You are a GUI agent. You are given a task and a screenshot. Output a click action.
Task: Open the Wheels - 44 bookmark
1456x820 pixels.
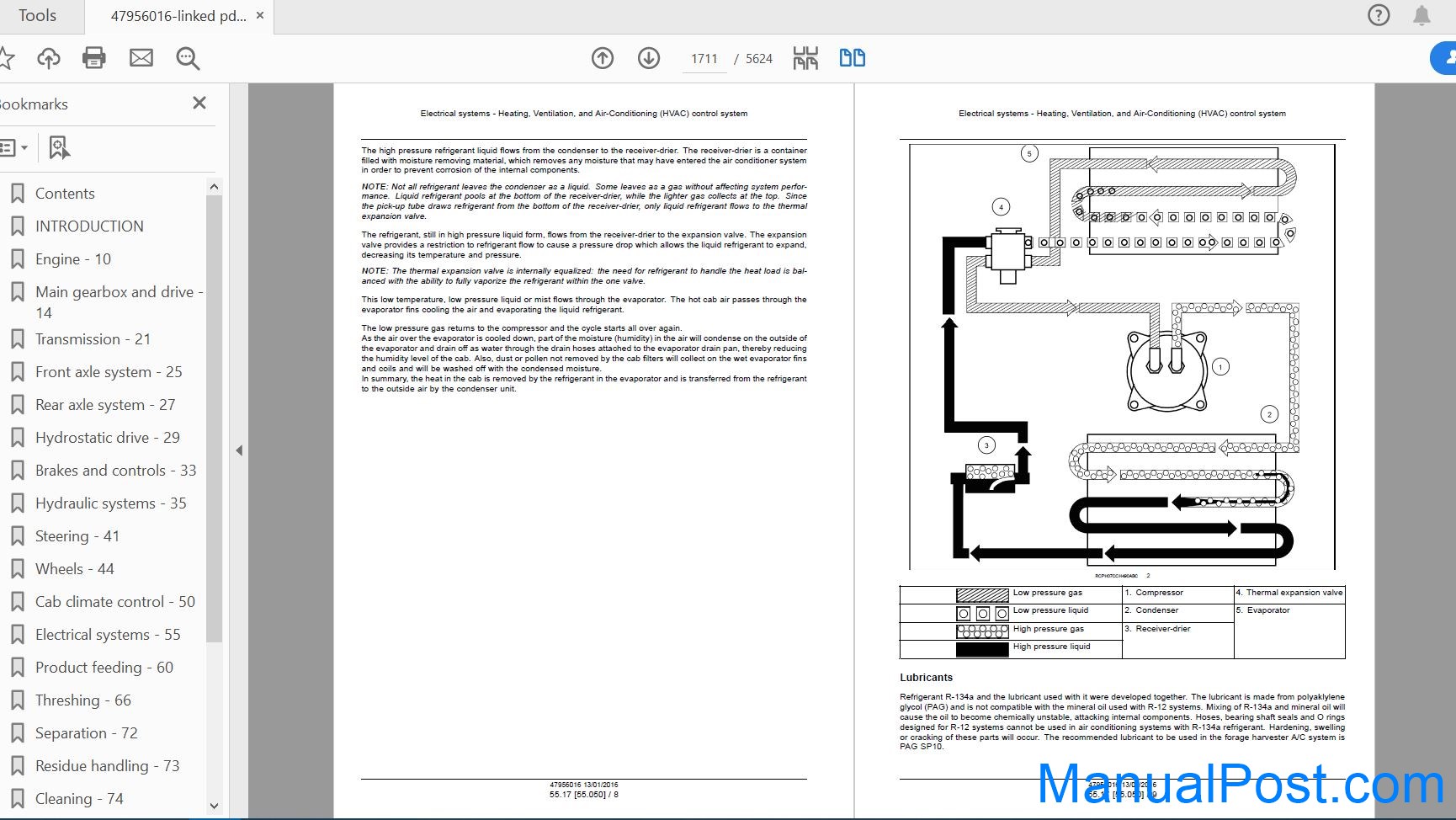point(75,569)
